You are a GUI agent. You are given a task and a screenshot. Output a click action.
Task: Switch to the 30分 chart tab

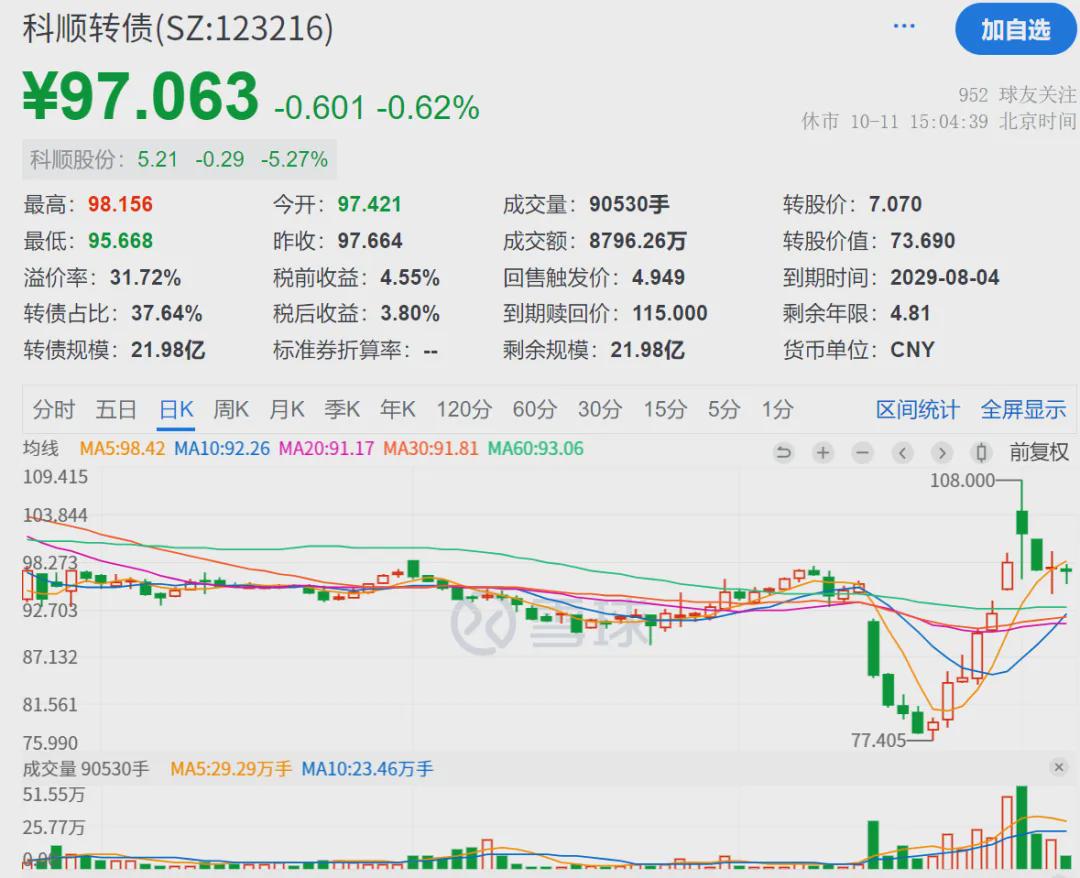point(600,410)
